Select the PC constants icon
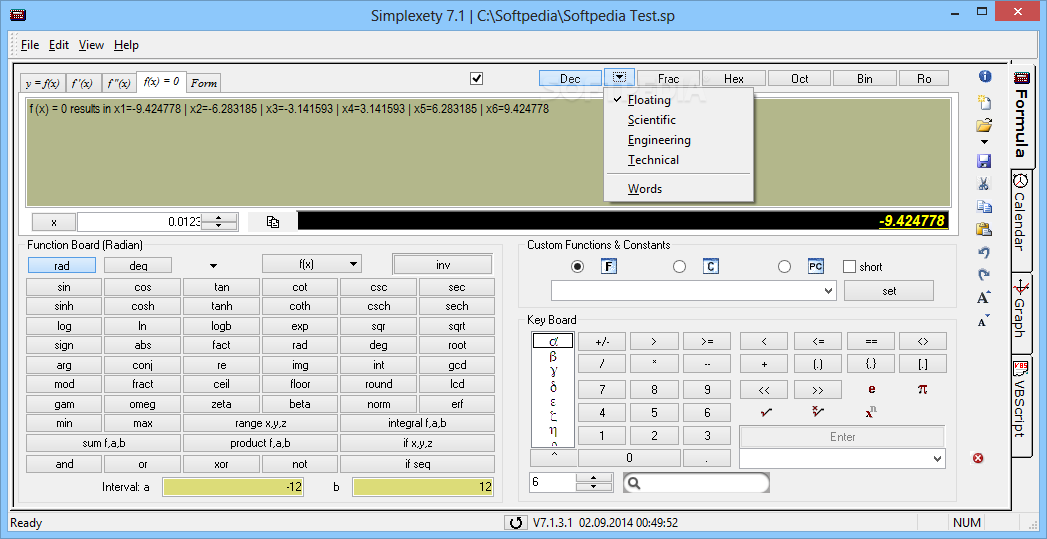 [815, 266]
